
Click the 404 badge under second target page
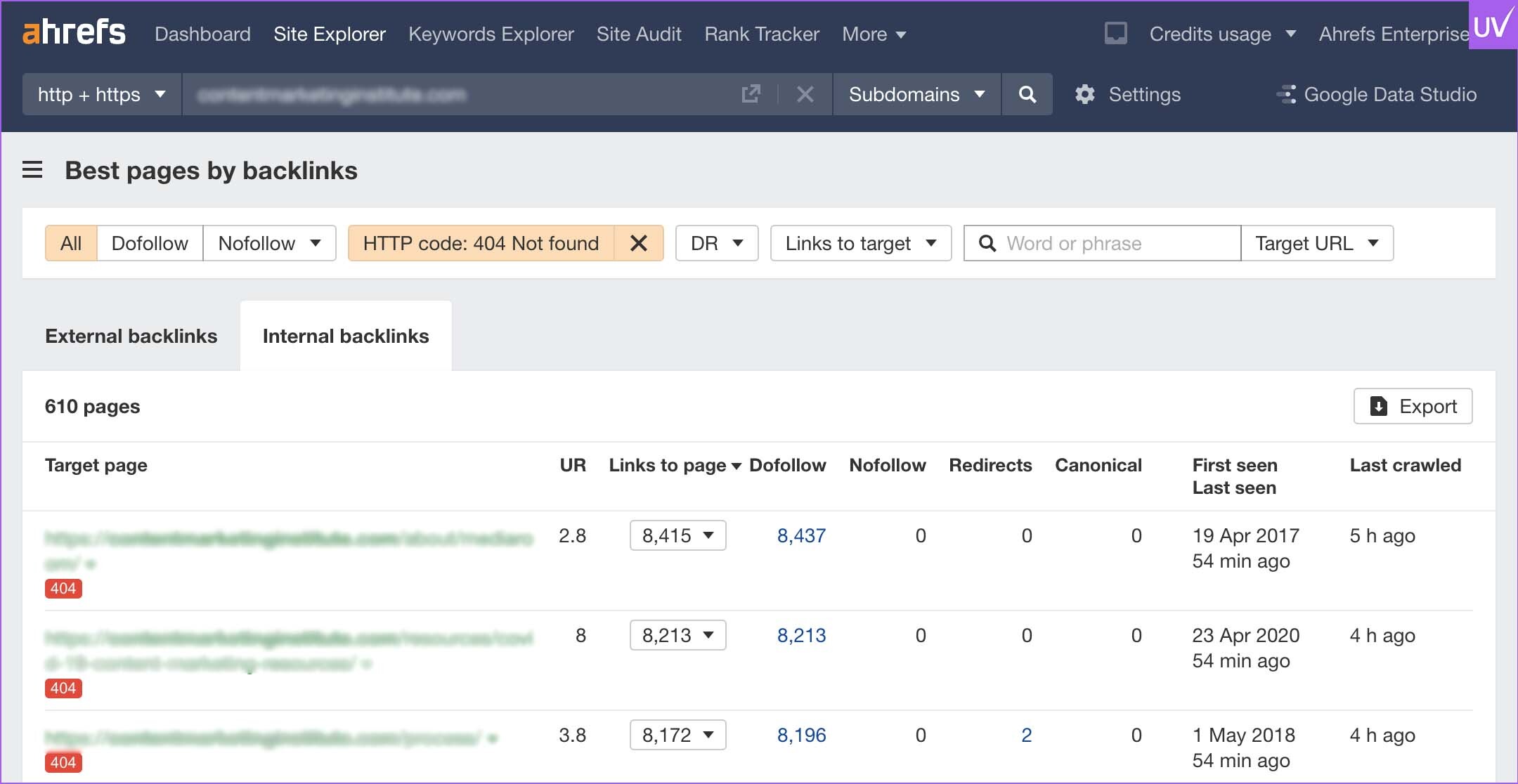point(63,688)
